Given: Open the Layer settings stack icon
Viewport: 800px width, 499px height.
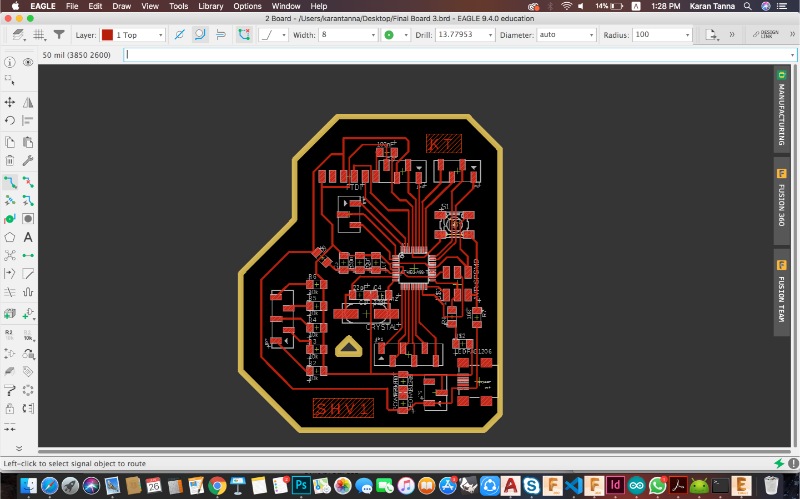Looking at the screenshot, I should coord(18,35).
